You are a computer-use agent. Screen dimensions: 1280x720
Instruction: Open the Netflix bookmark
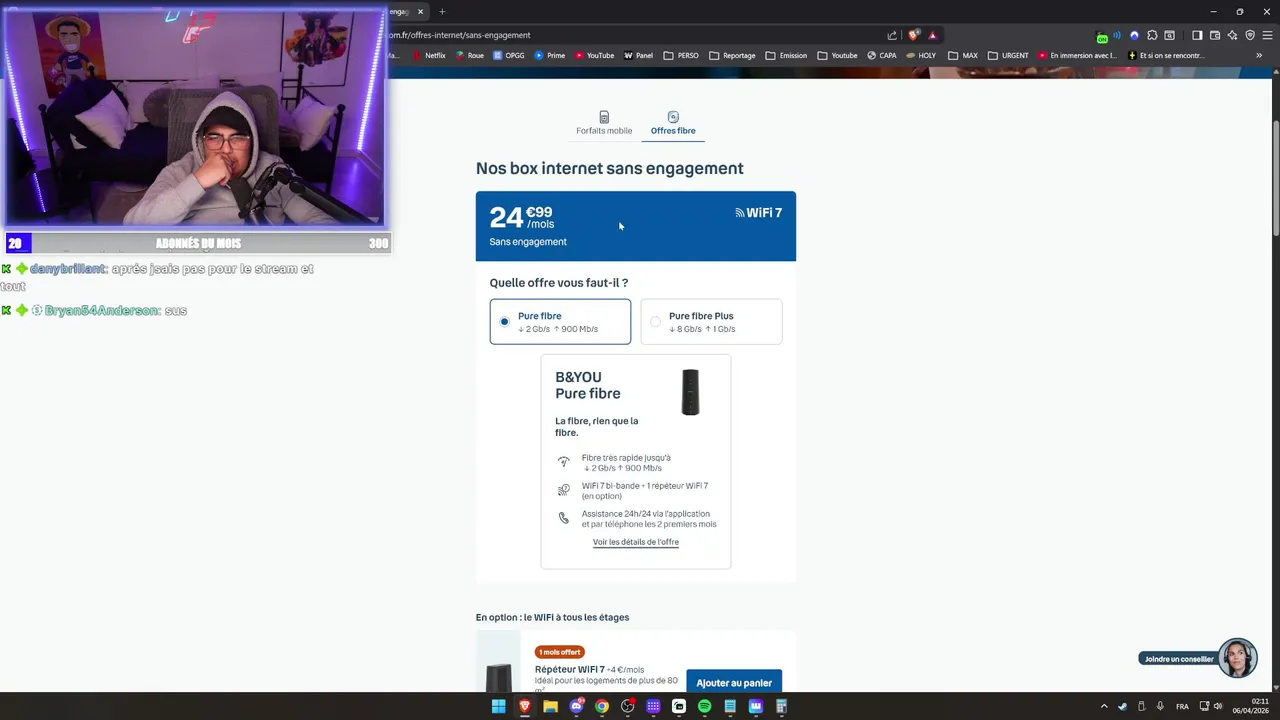pos(428,56)
